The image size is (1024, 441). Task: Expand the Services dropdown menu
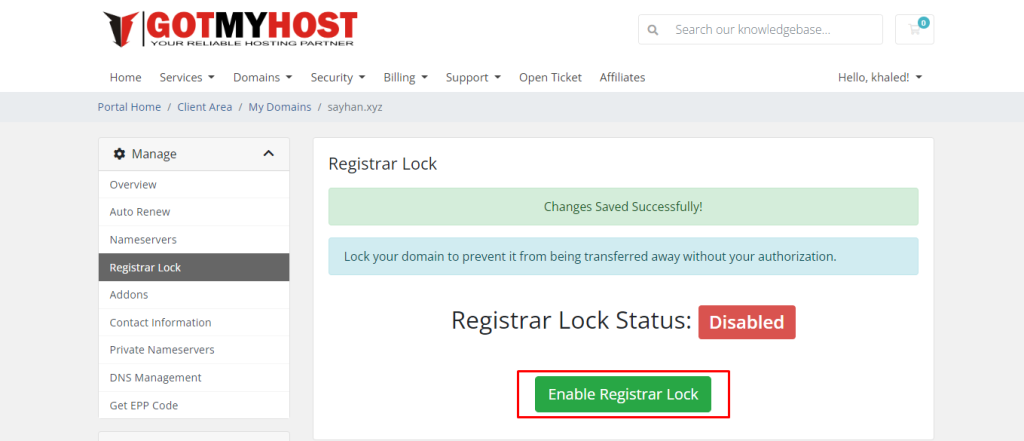coord(187,77)
